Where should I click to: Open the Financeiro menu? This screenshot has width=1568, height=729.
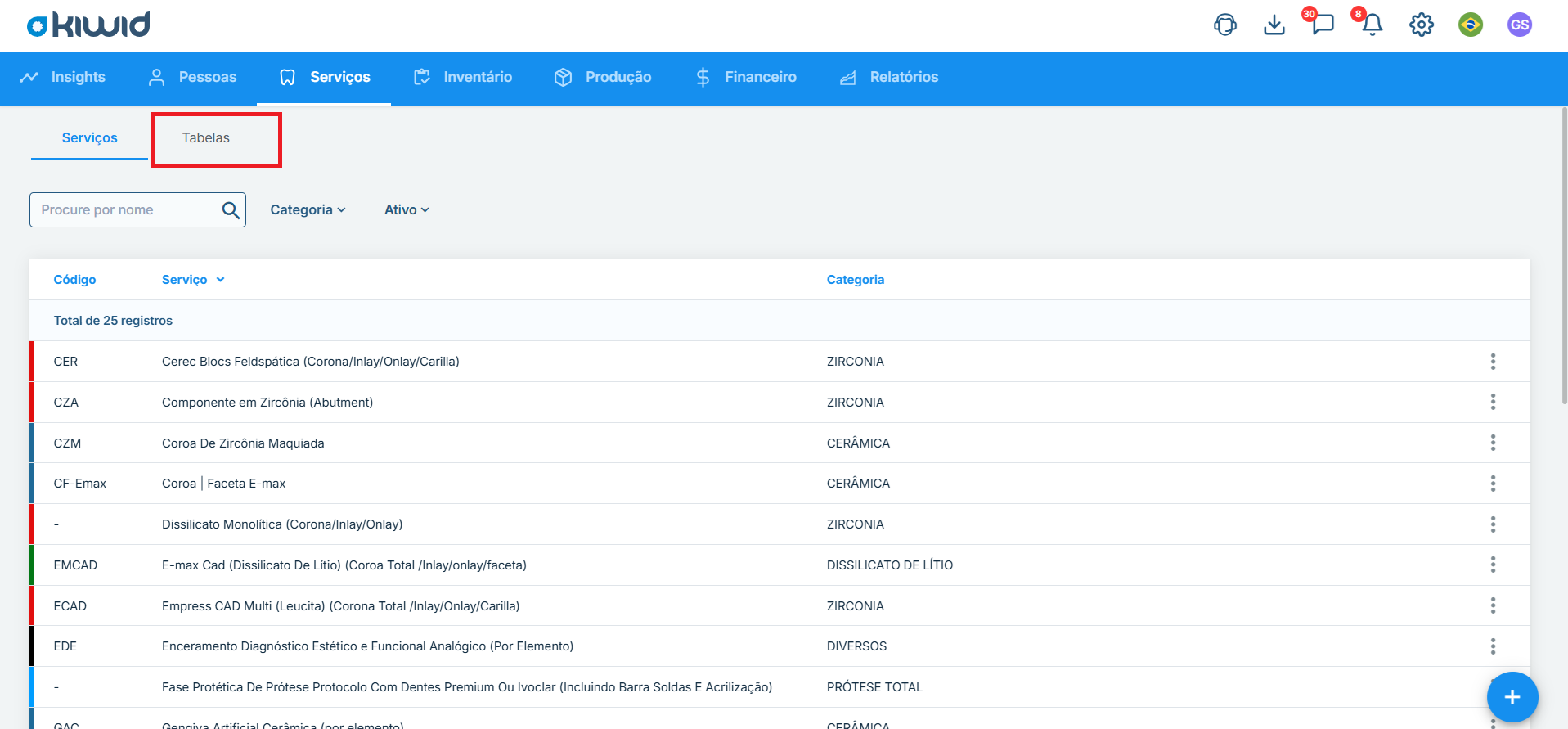tap(745, 77)
